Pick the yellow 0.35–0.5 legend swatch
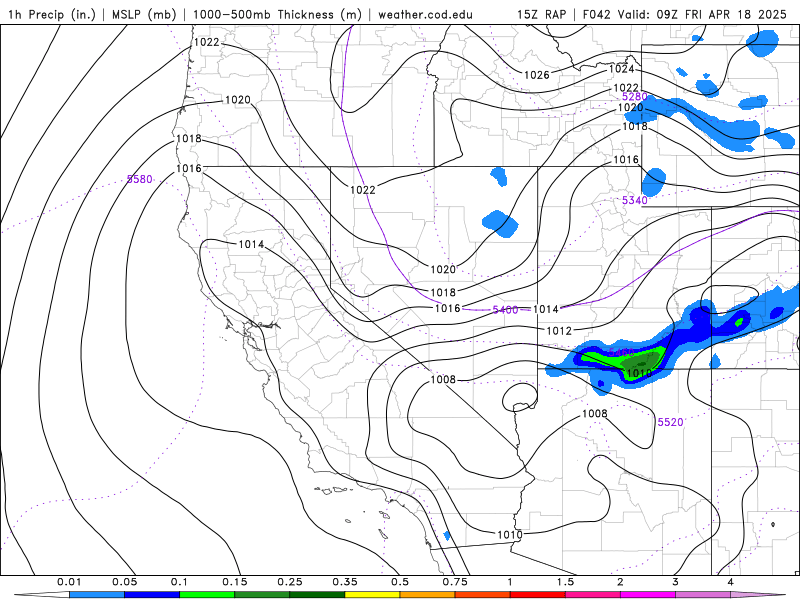Image resolution: width=800 pixels, height=600 pixels. pyautogui.click(x=372, y=594)
